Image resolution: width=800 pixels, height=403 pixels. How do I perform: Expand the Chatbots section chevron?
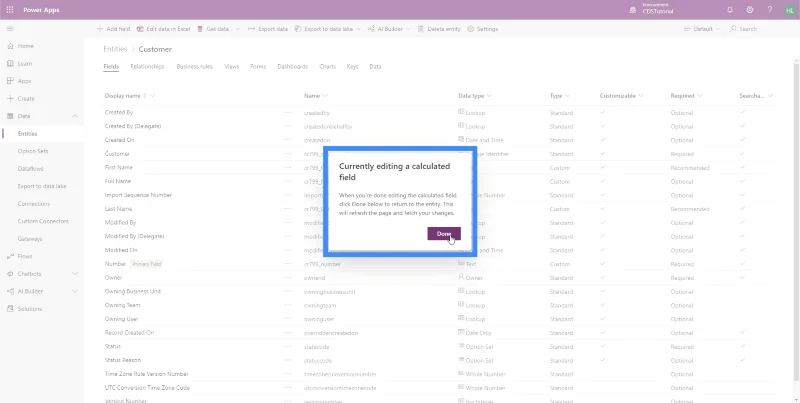75,274
